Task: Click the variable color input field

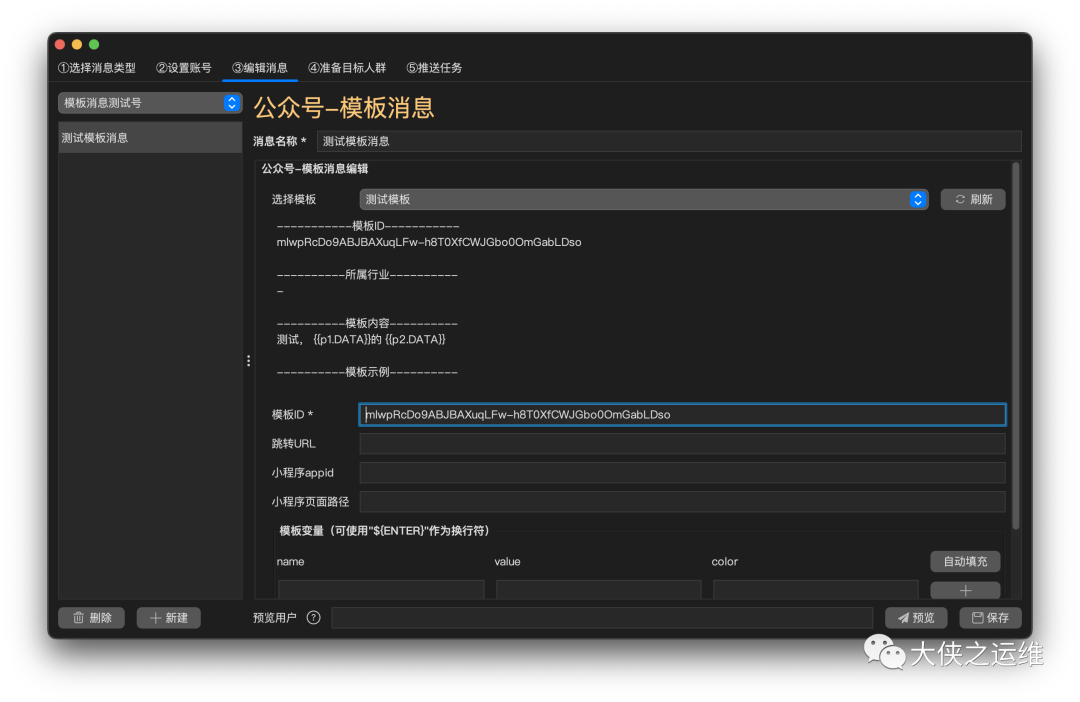Action: (x=816, y=589)
